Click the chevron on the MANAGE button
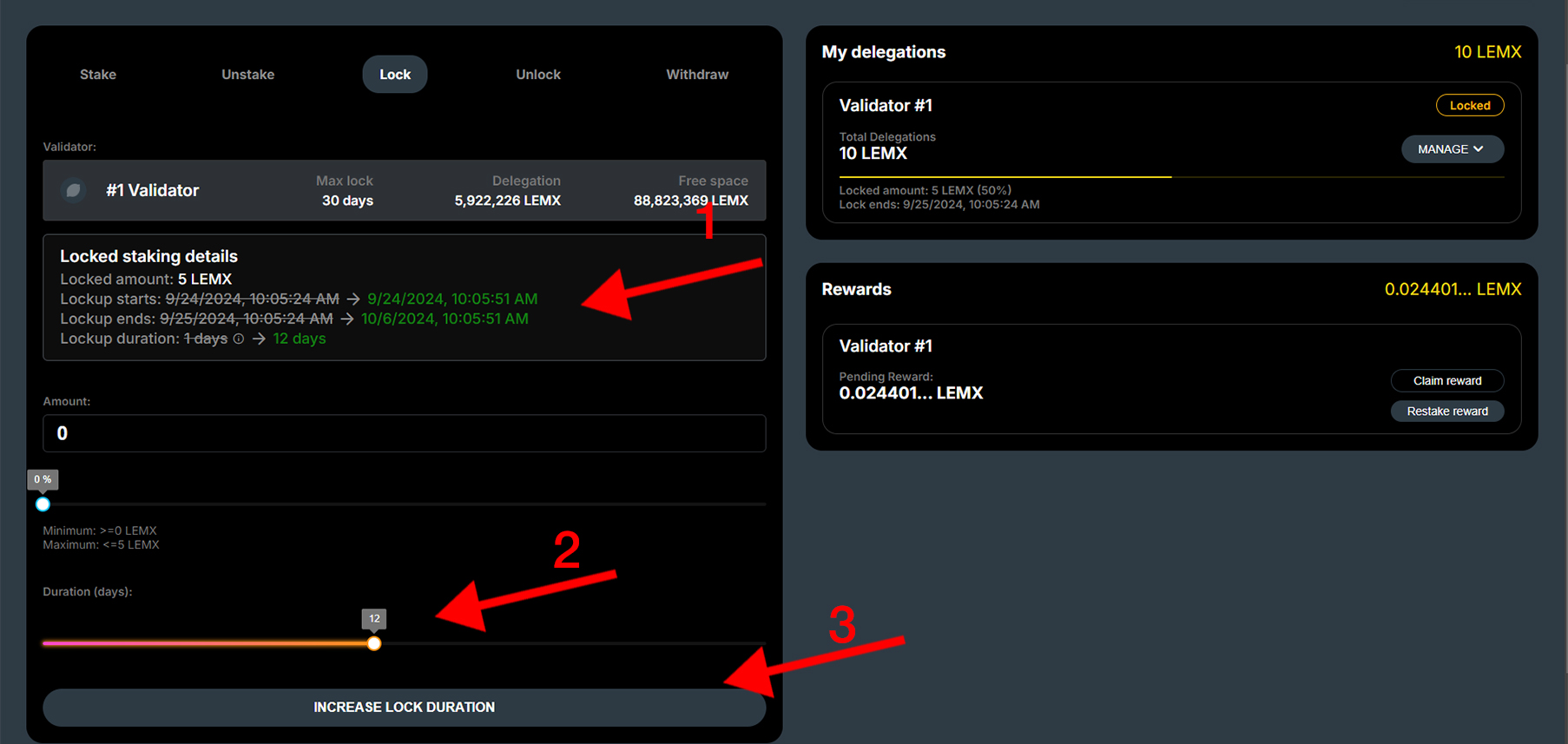This screenshot has width=1568, height=744. coord(1478,149)
